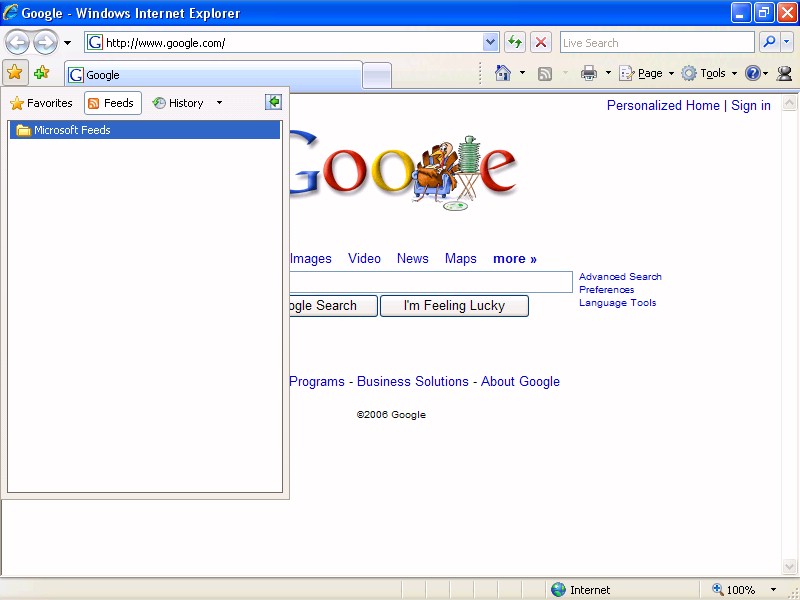
Task: Click the Internet Explorer title bar icon
Action: coord(10,12)
